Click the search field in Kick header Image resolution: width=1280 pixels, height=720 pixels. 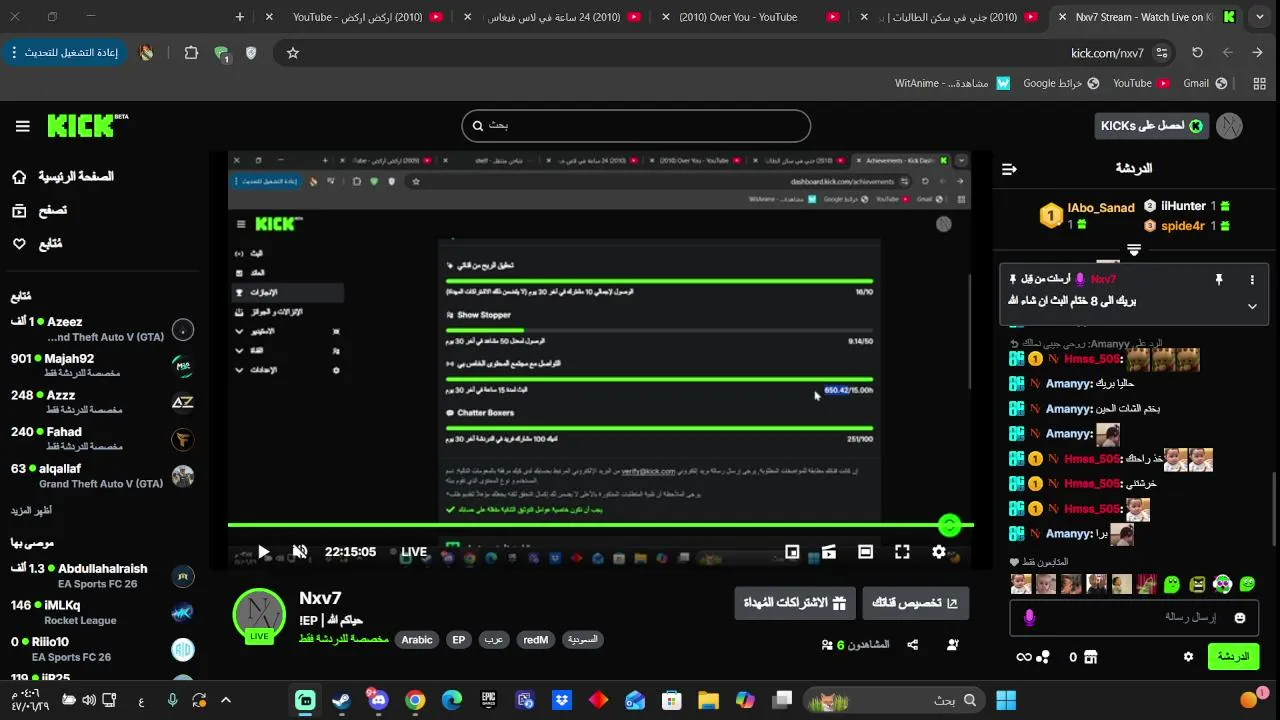point(636,125)
